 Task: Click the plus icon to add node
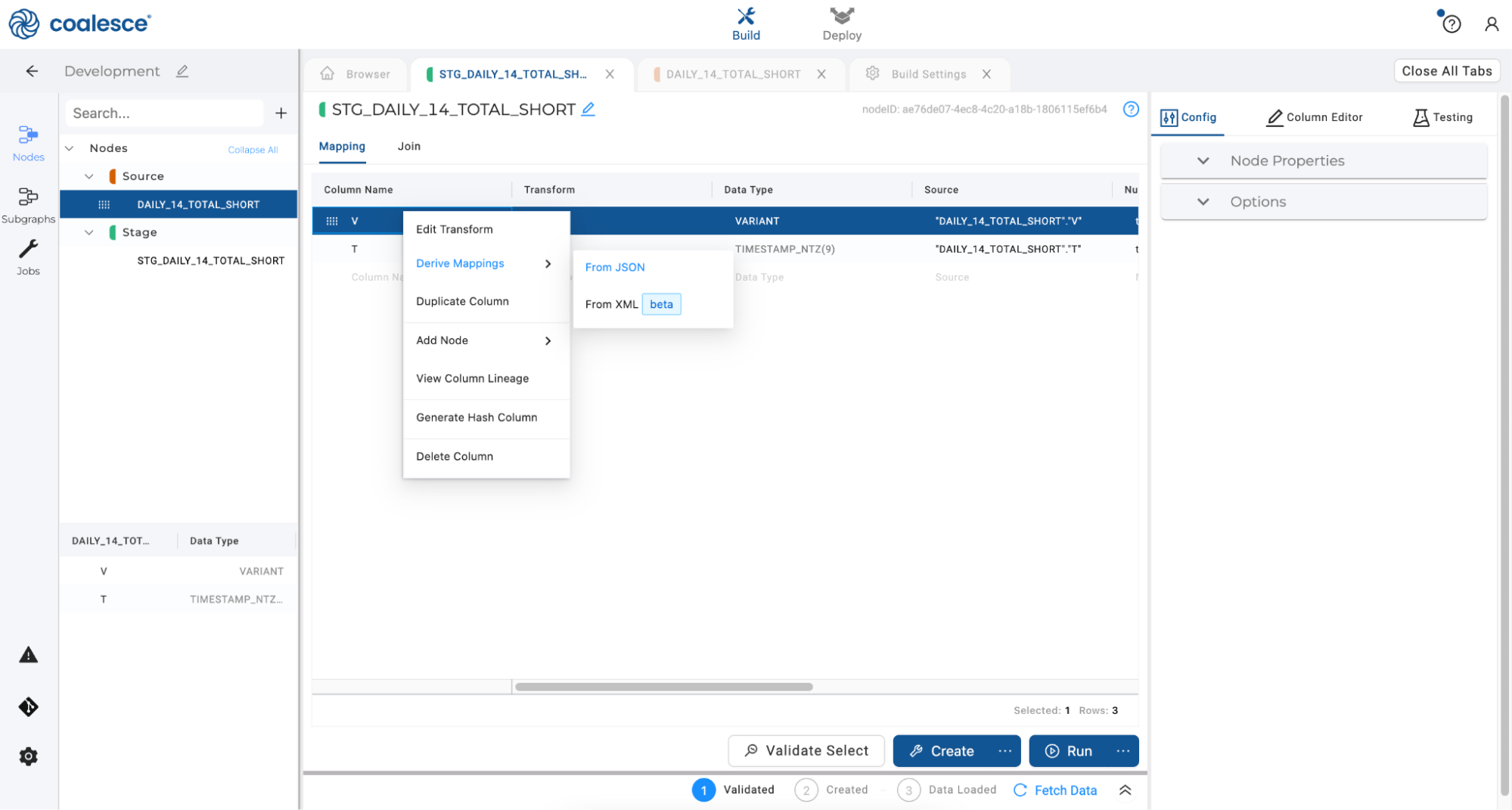[x=281, y=113]
